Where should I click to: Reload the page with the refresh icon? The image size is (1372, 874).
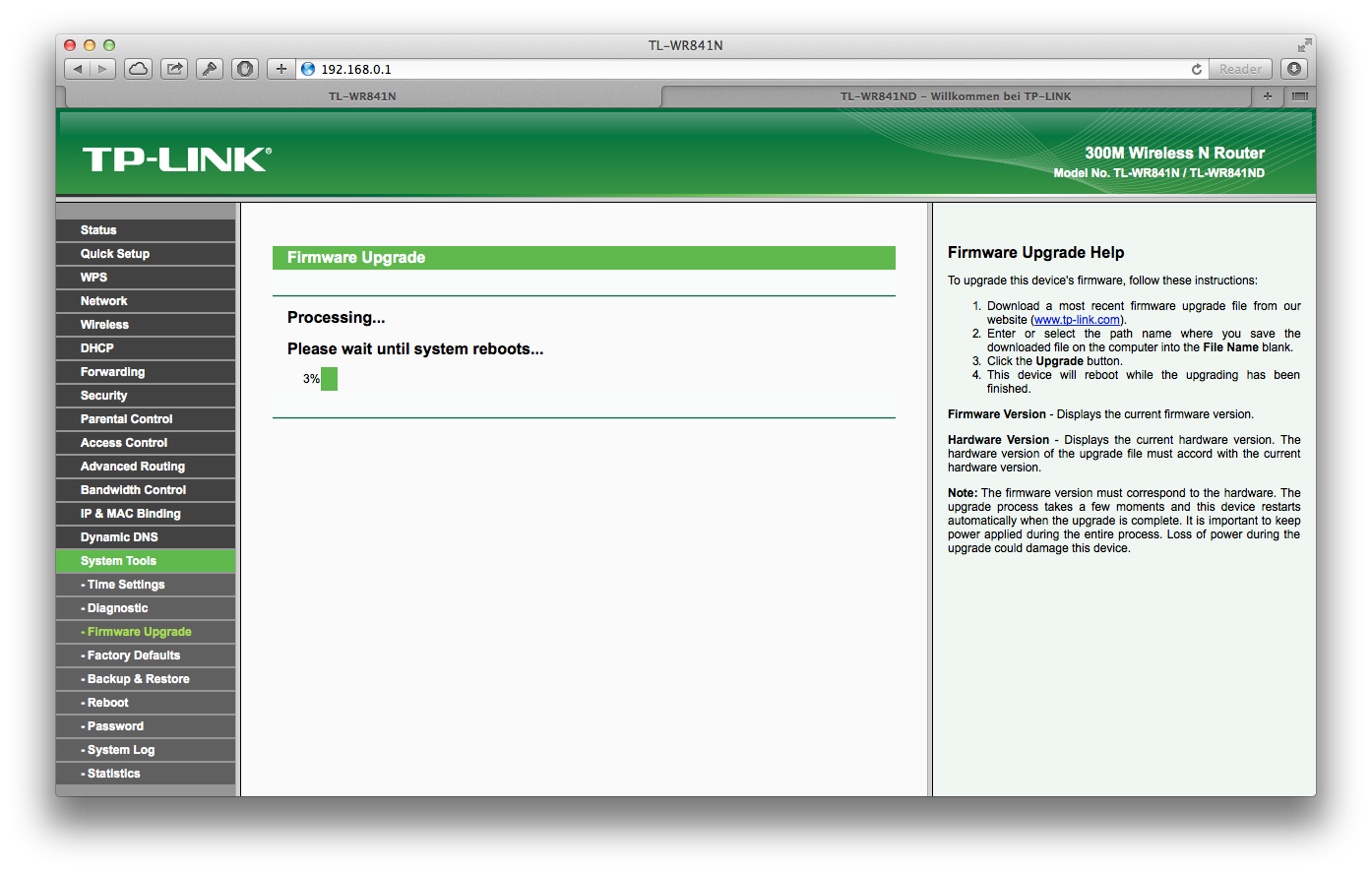(x=1197, y=69)
